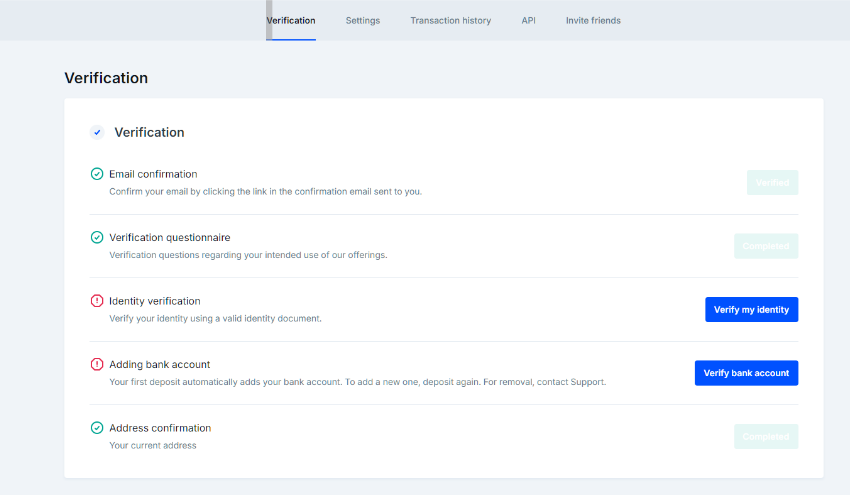
Task: Click the shield icon beside Verification heading
Action: pos(97,132)
